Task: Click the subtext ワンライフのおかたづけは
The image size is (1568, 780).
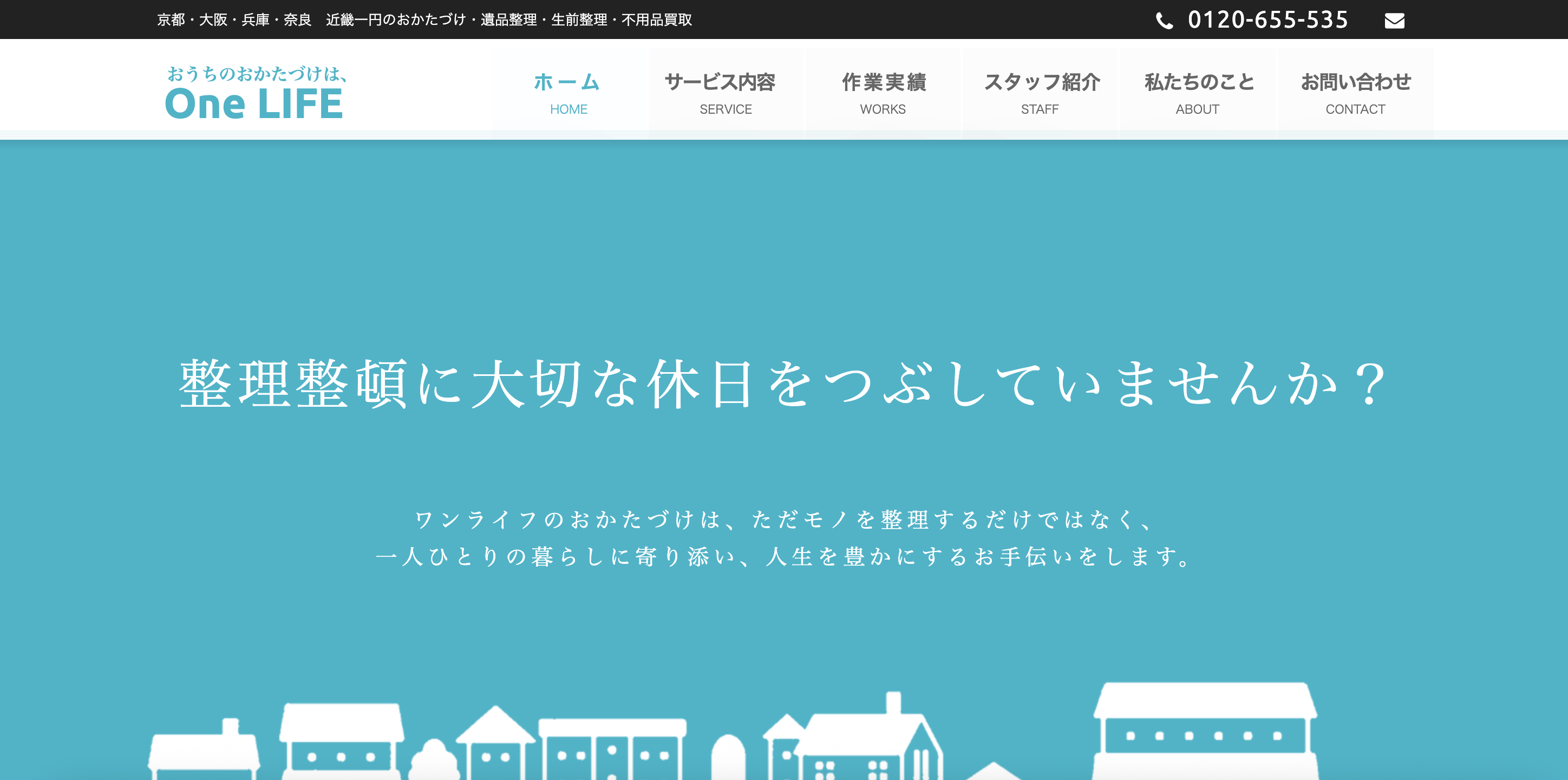Action: pos(569,520)
